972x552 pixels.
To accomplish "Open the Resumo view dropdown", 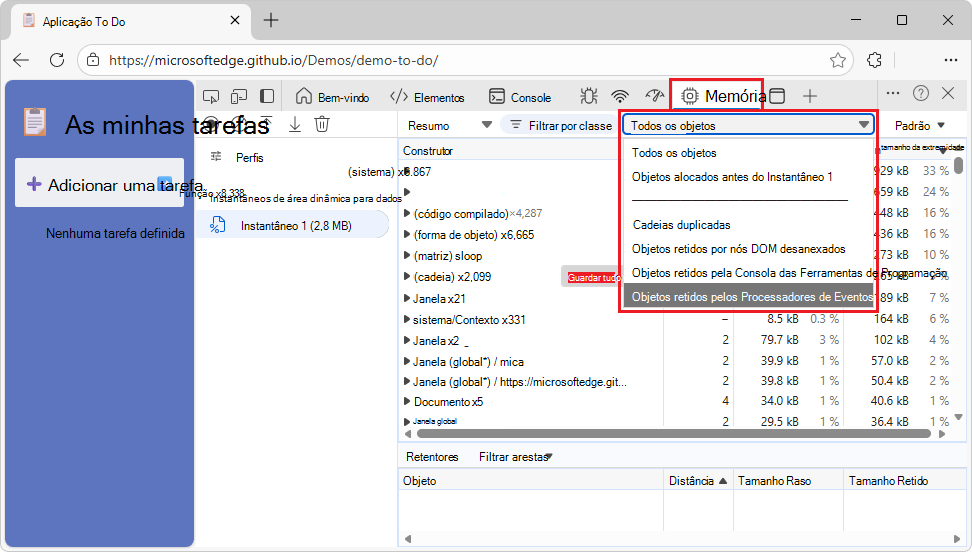I will [x=449, y=125].
